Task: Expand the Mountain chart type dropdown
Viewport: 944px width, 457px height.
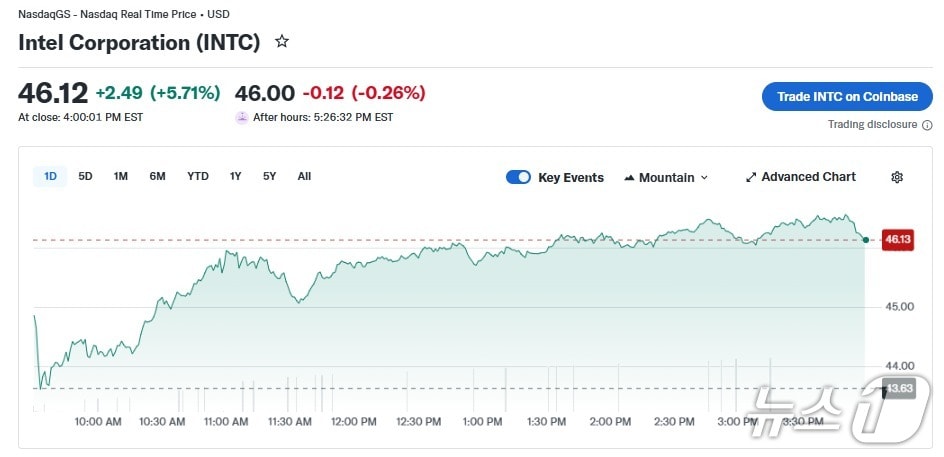Action: [704, 178]
